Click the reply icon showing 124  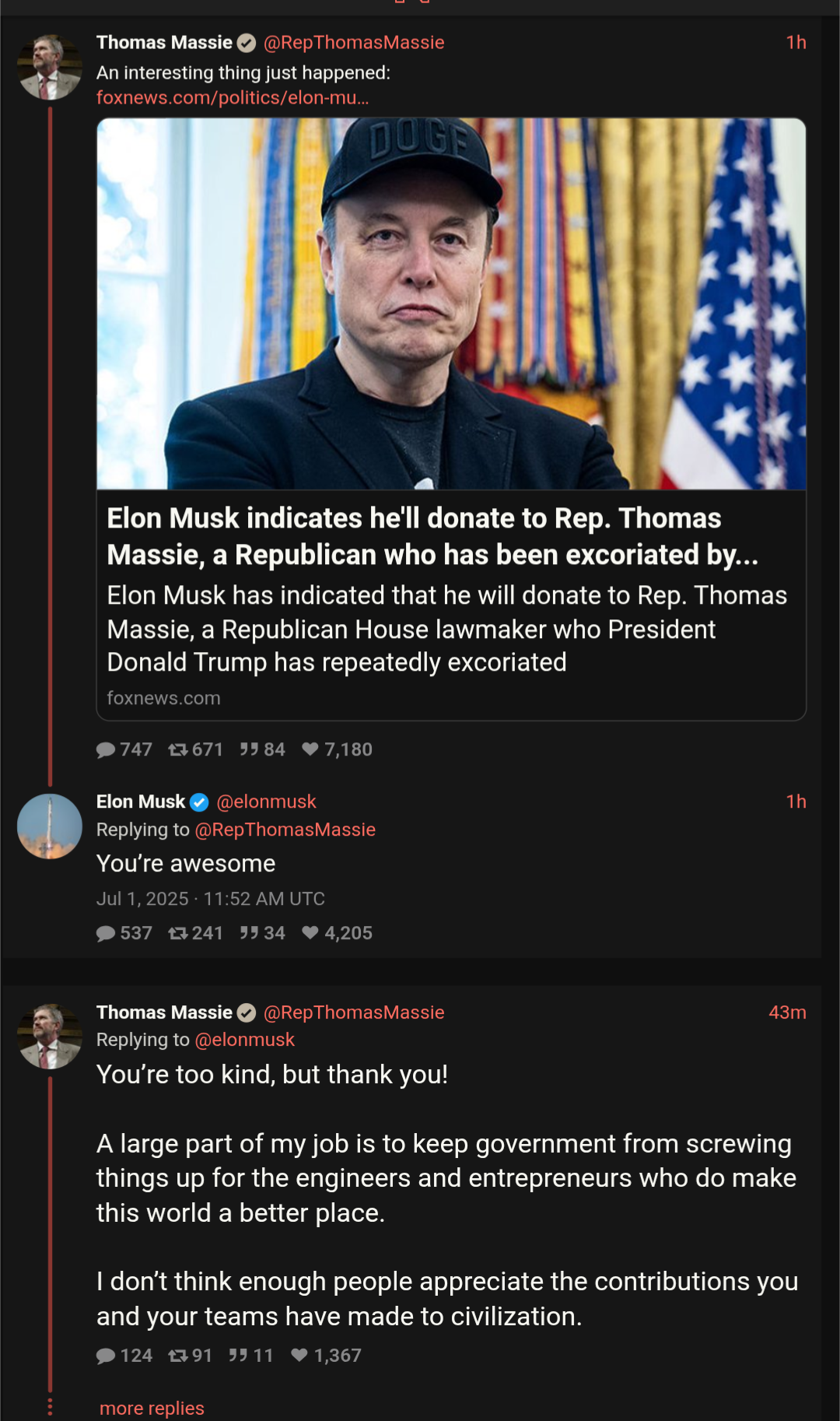point(106,1356)
